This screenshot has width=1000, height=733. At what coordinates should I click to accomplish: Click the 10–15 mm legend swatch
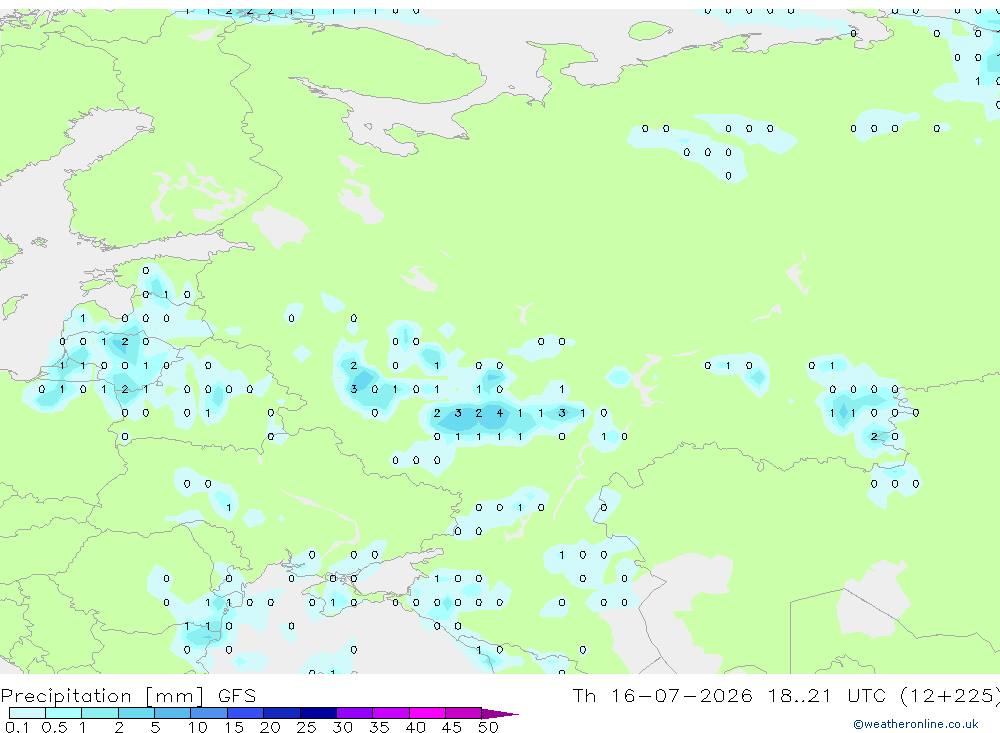click(x=209, y=713)
